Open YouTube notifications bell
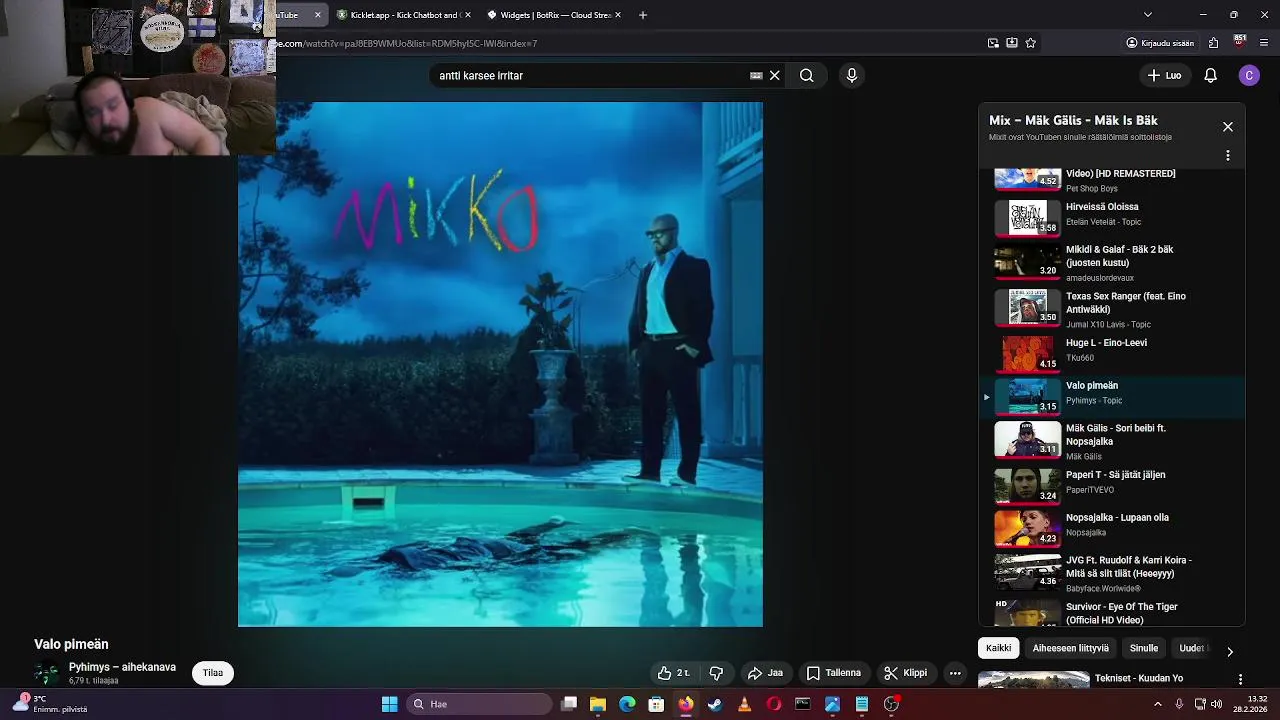 pos(1210,75)
